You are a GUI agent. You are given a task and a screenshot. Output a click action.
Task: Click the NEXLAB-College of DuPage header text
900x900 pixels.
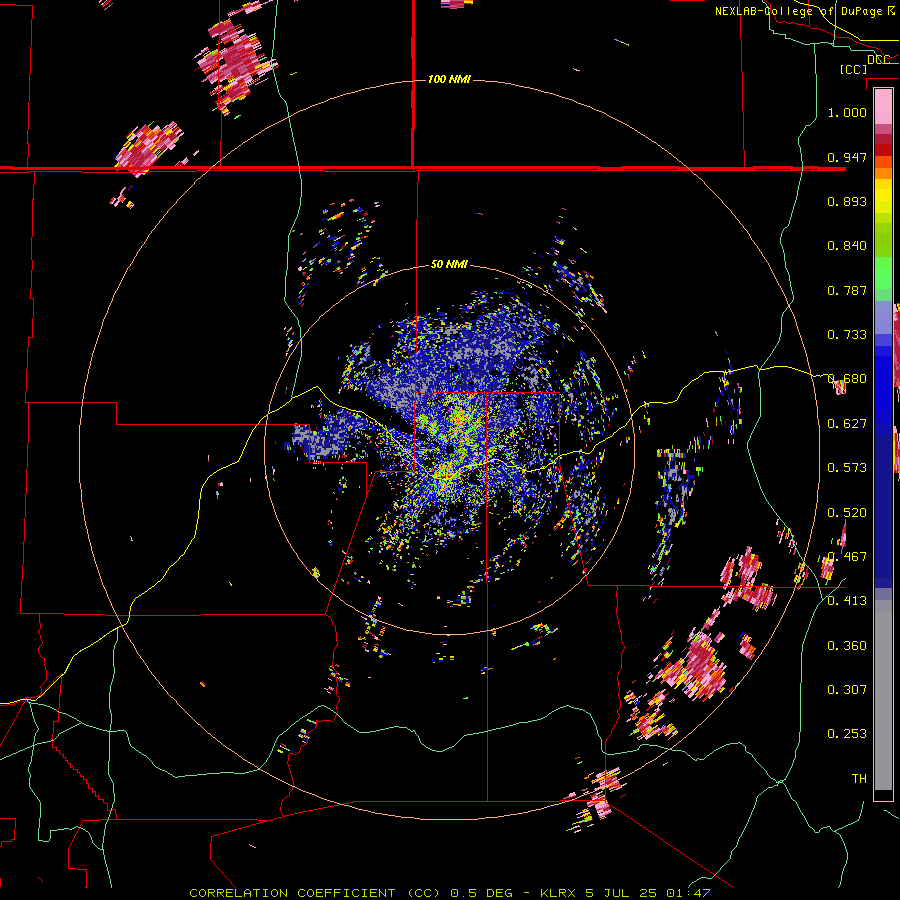coord(805,11)
